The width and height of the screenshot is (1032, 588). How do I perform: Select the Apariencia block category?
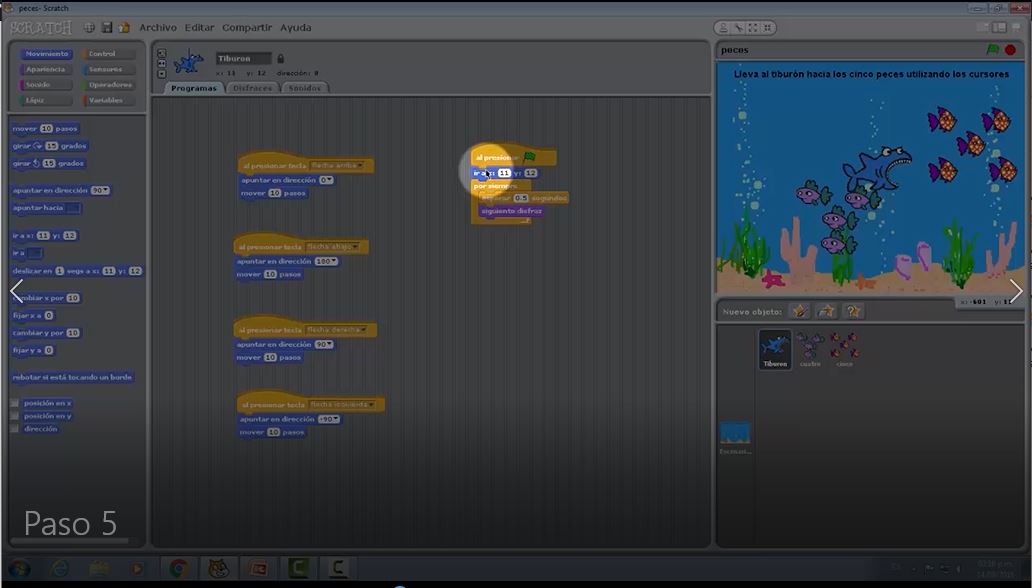(46, 69)
